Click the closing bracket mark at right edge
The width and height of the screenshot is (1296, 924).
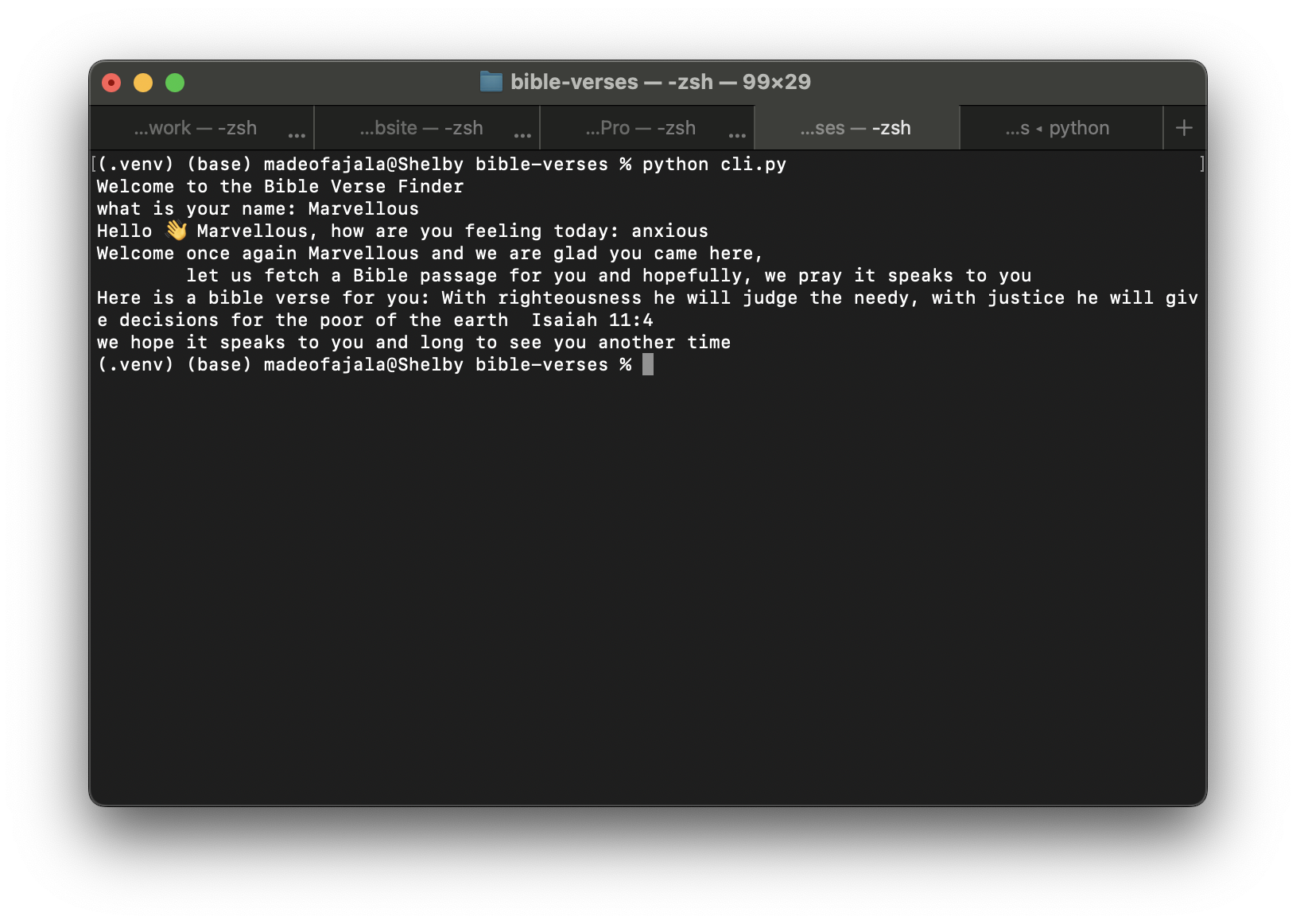[1201, 164]
